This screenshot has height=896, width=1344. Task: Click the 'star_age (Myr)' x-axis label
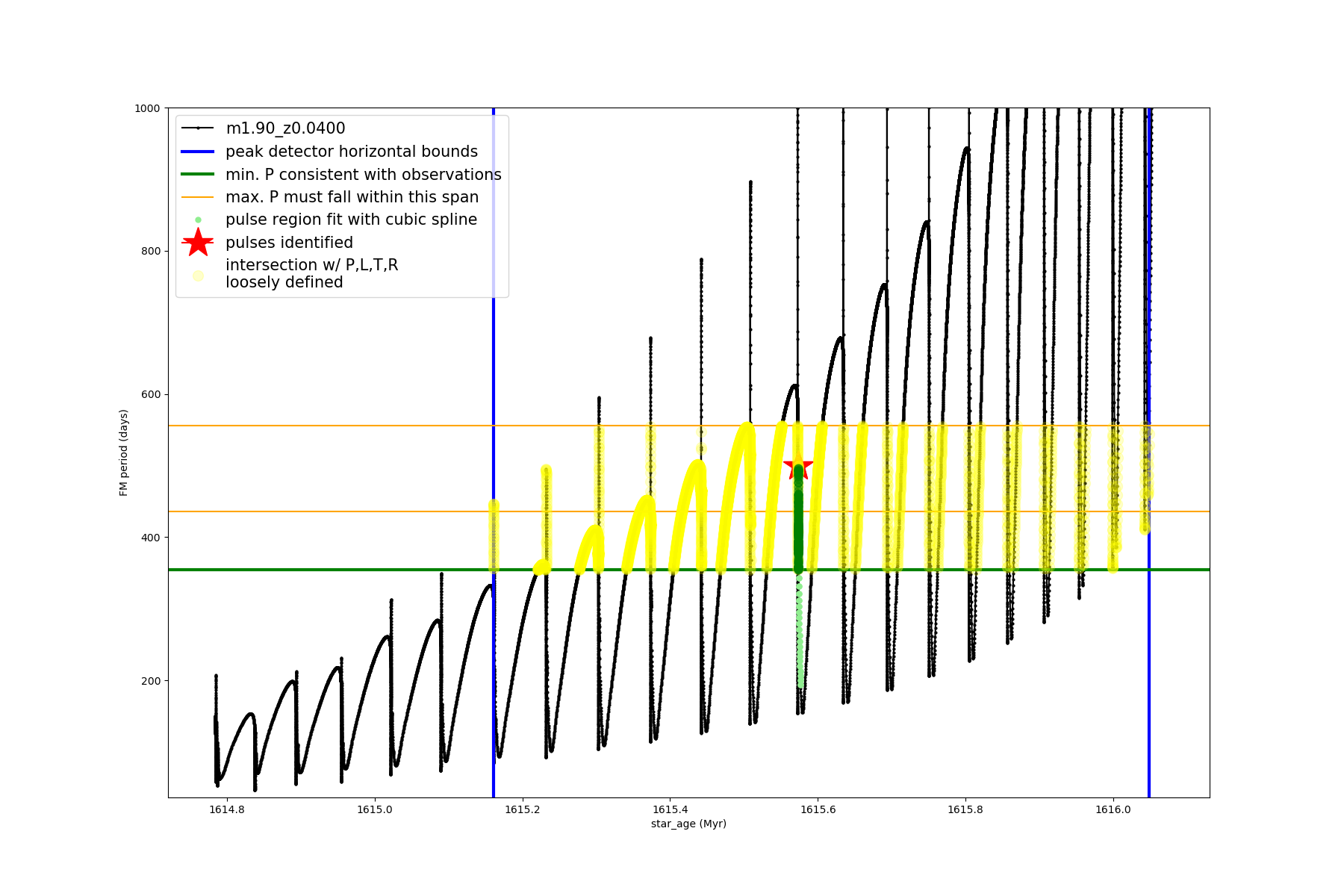pyautogui.click(x=688, y=824)
